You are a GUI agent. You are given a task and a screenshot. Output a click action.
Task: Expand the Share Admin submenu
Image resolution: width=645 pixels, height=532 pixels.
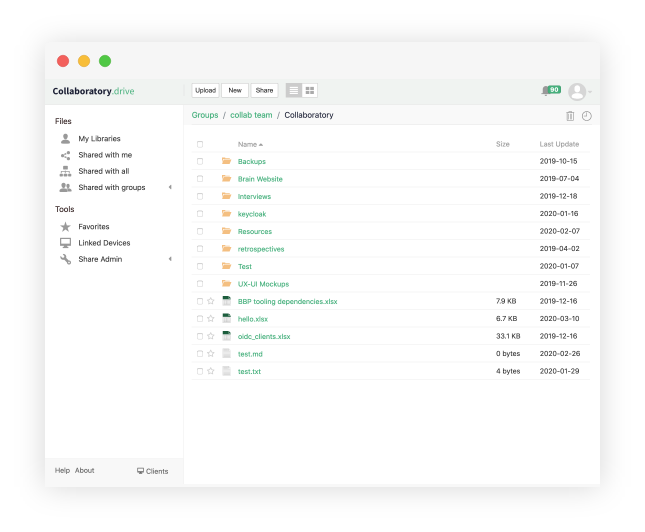170,259
